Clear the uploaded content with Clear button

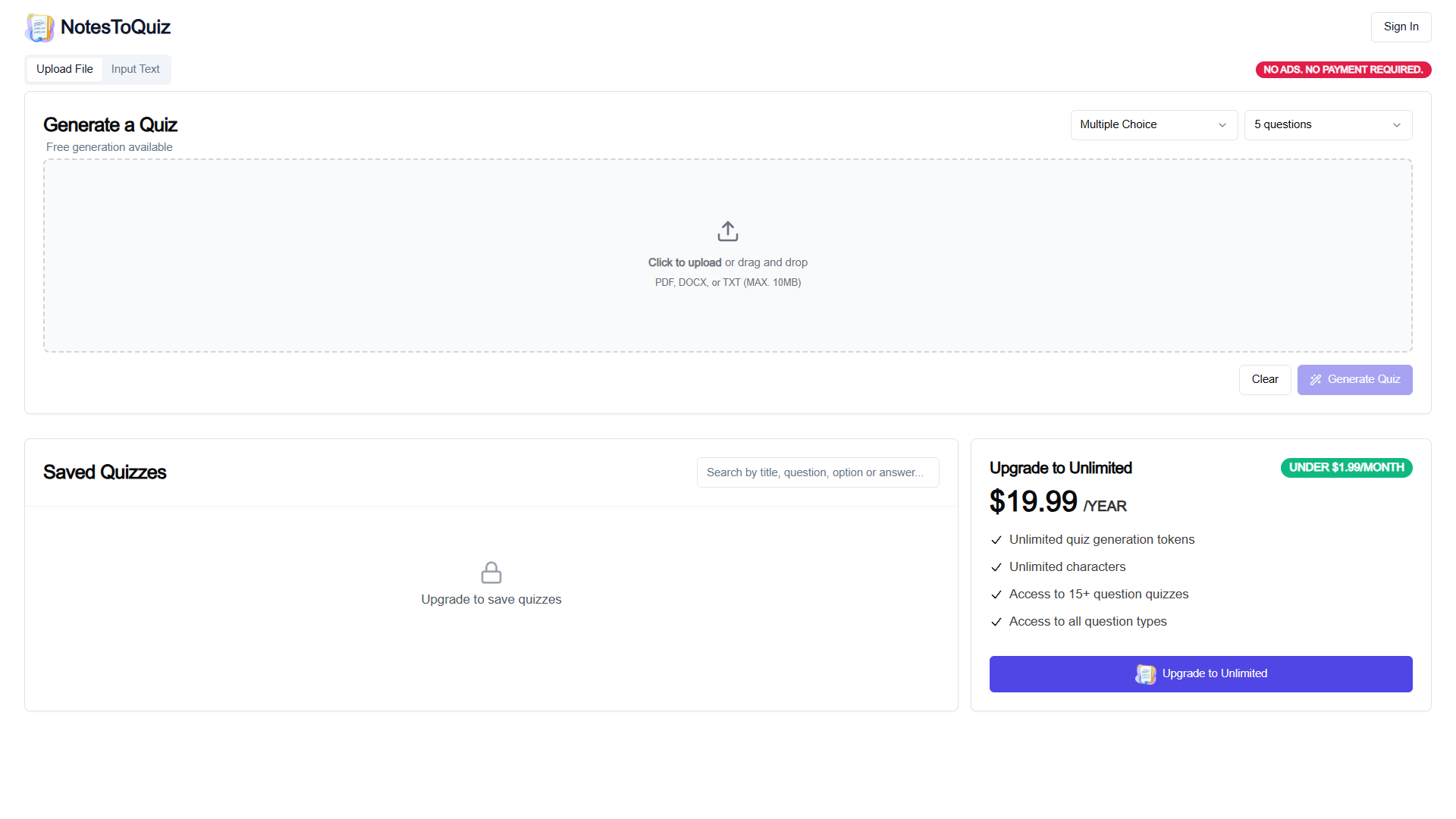(x=1265, y=380)
